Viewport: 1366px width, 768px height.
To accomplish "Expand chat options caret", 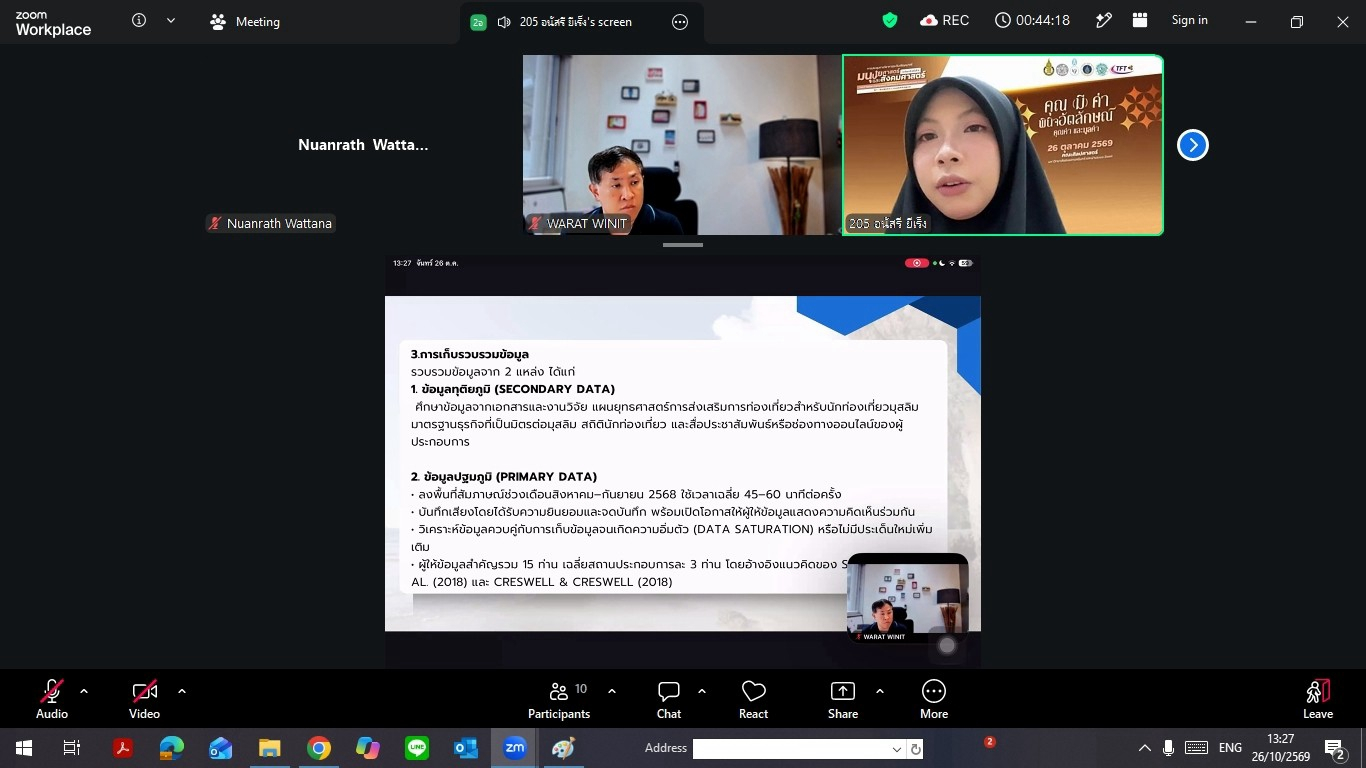I will click(702, 691).
